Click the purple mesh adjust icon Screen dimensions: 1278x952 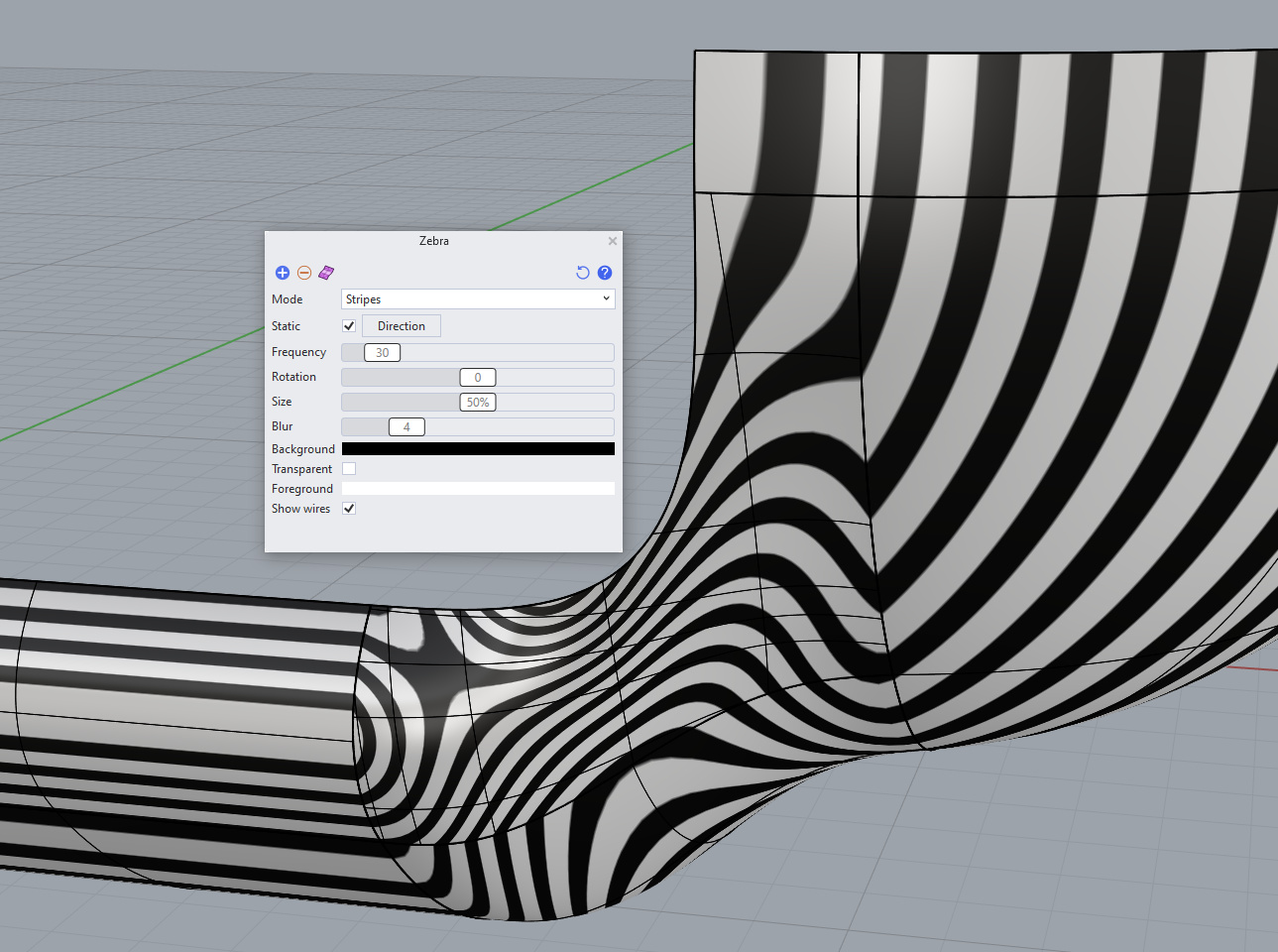click(x=326, y=273)
